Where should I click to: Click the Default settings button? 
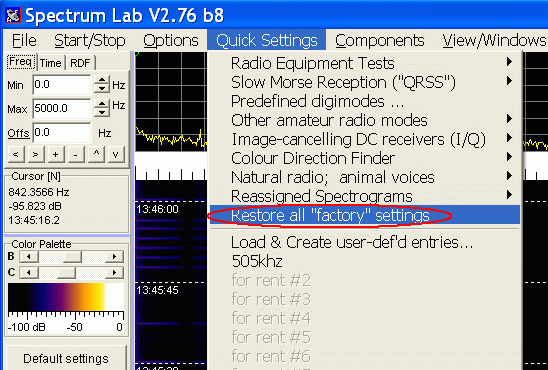tap(66, 358)
